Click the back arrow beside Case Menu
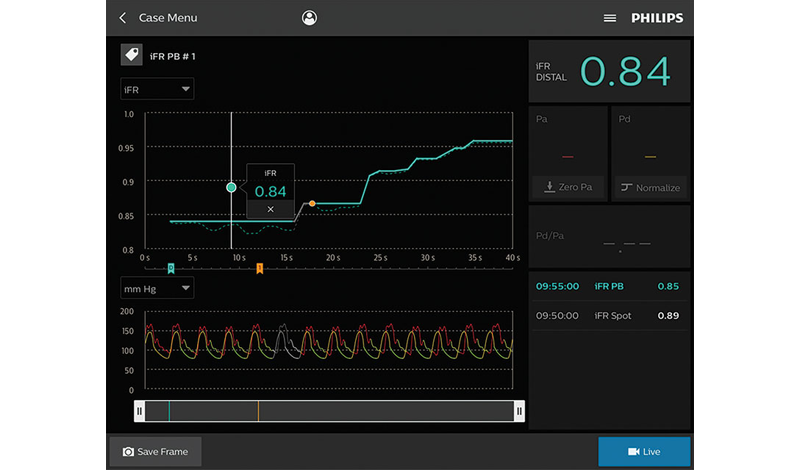This screenshot has width=800, height=470. click(x=123, y=18)
